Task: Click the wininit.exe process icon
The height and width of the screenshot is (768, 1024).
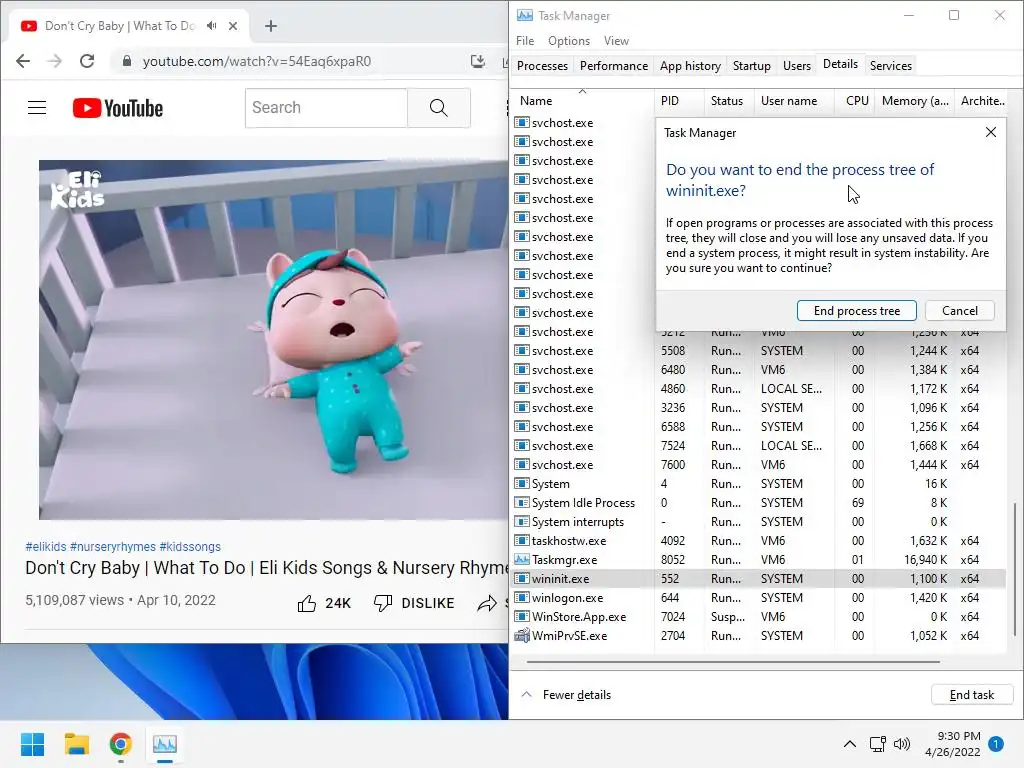Action: (x=521, y=579)
